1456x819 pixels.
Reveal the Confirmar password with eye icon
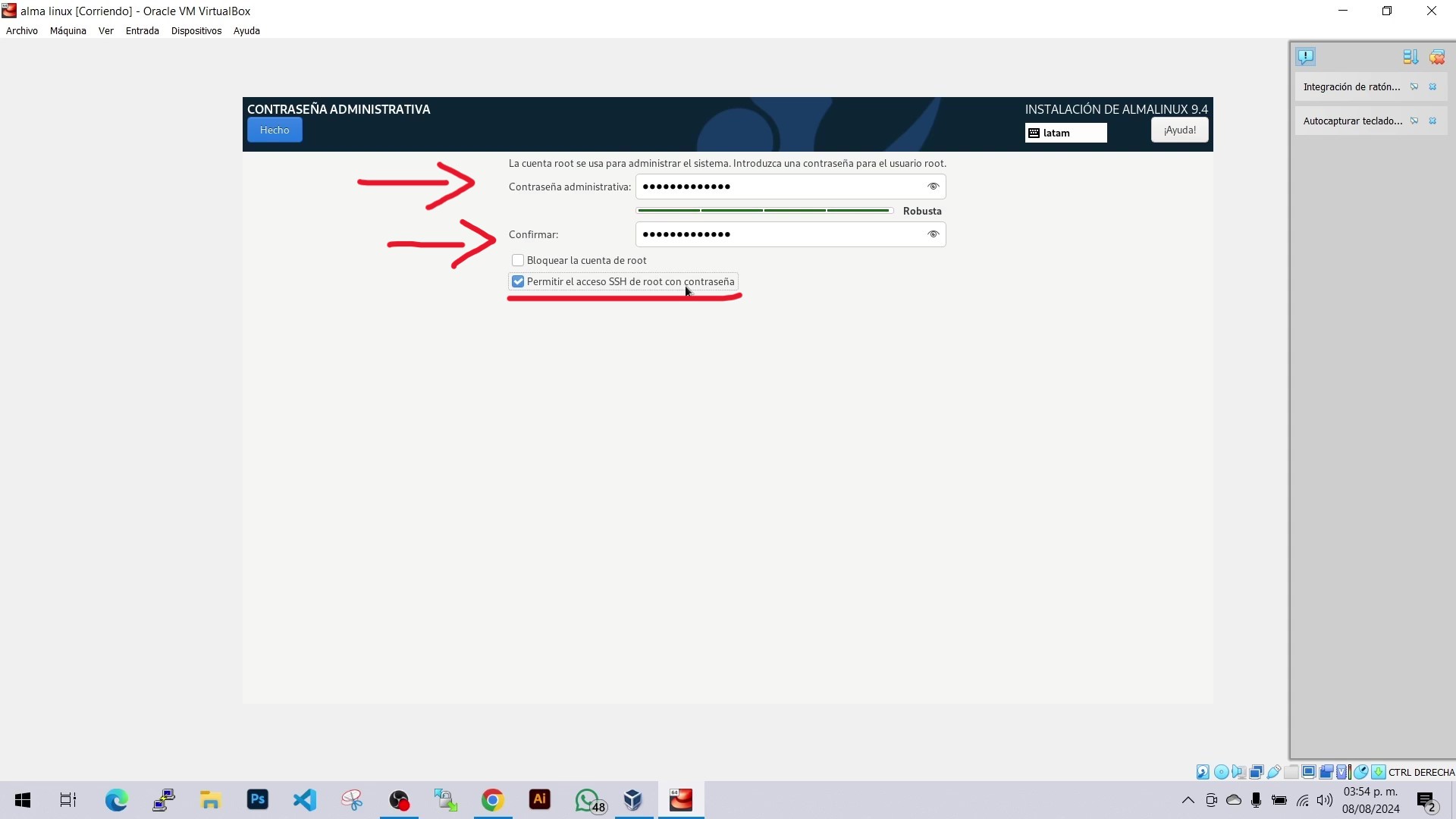934,234
